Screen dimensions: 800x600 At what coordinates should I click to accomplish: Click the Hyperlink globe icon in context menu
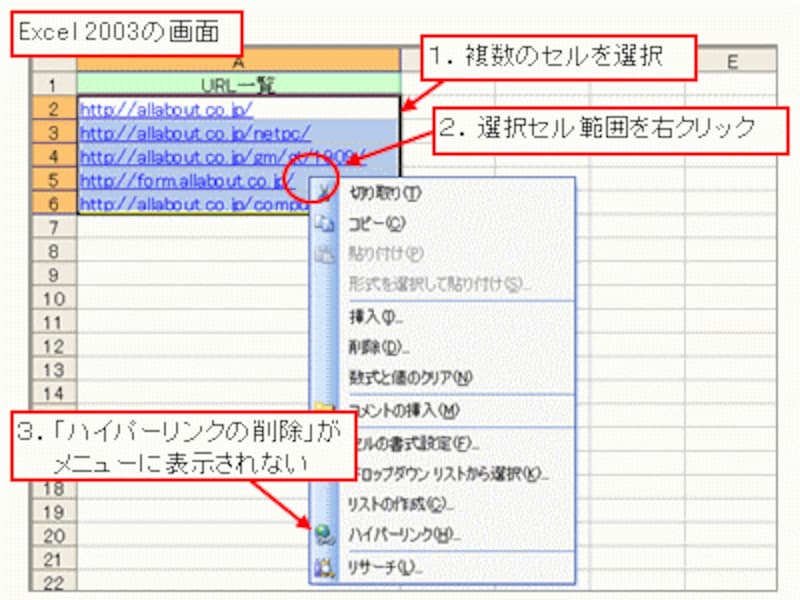coord(324,535)
